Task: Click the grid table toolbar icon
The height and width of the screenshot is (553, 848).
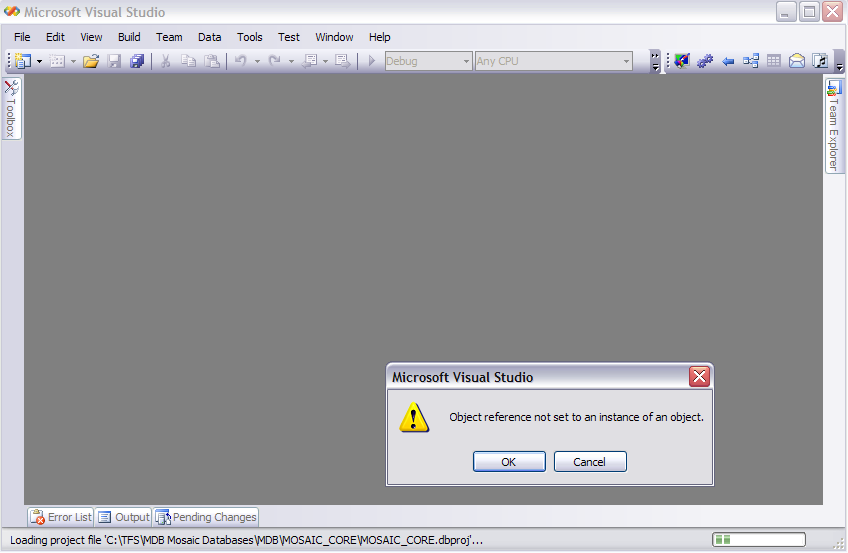Action: pyautogui.click(x=774, y=61)
